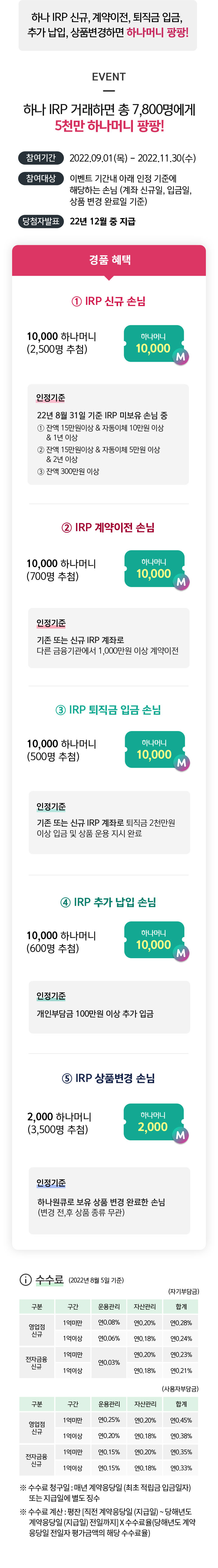Click the ③ IRP 퇴직금 입금 손님 heading
This screenshot has width=218, height=1568.
(109, 710)
